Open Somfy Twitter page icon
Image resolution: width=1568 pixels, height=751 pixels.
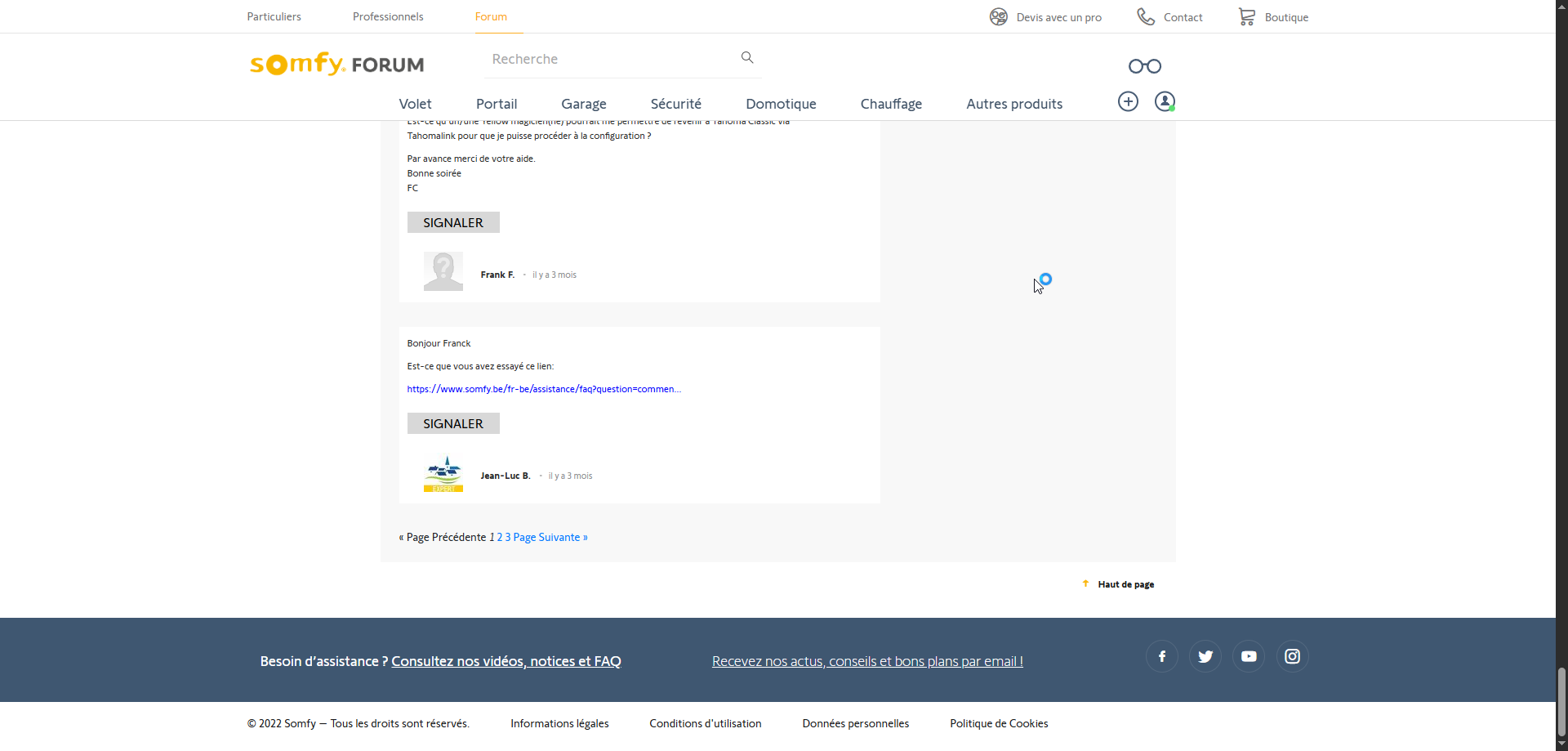(1205, 656)
